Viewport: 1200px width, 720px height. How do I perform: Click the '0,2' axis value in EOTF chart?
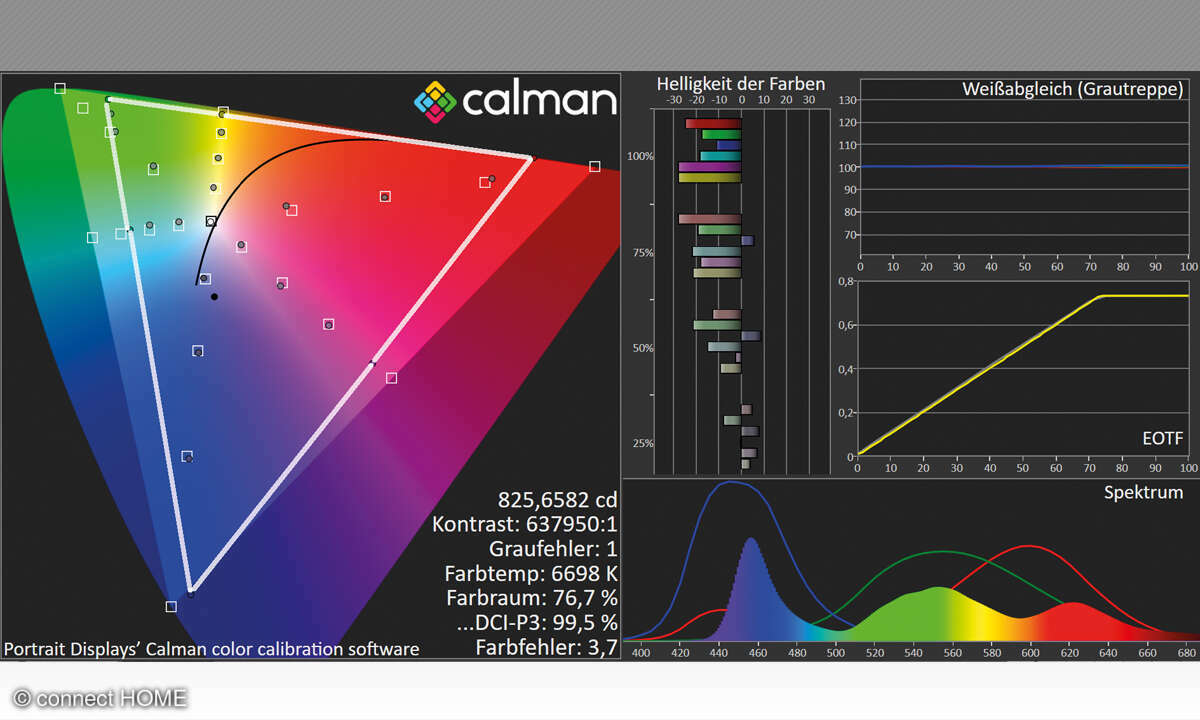848,412
